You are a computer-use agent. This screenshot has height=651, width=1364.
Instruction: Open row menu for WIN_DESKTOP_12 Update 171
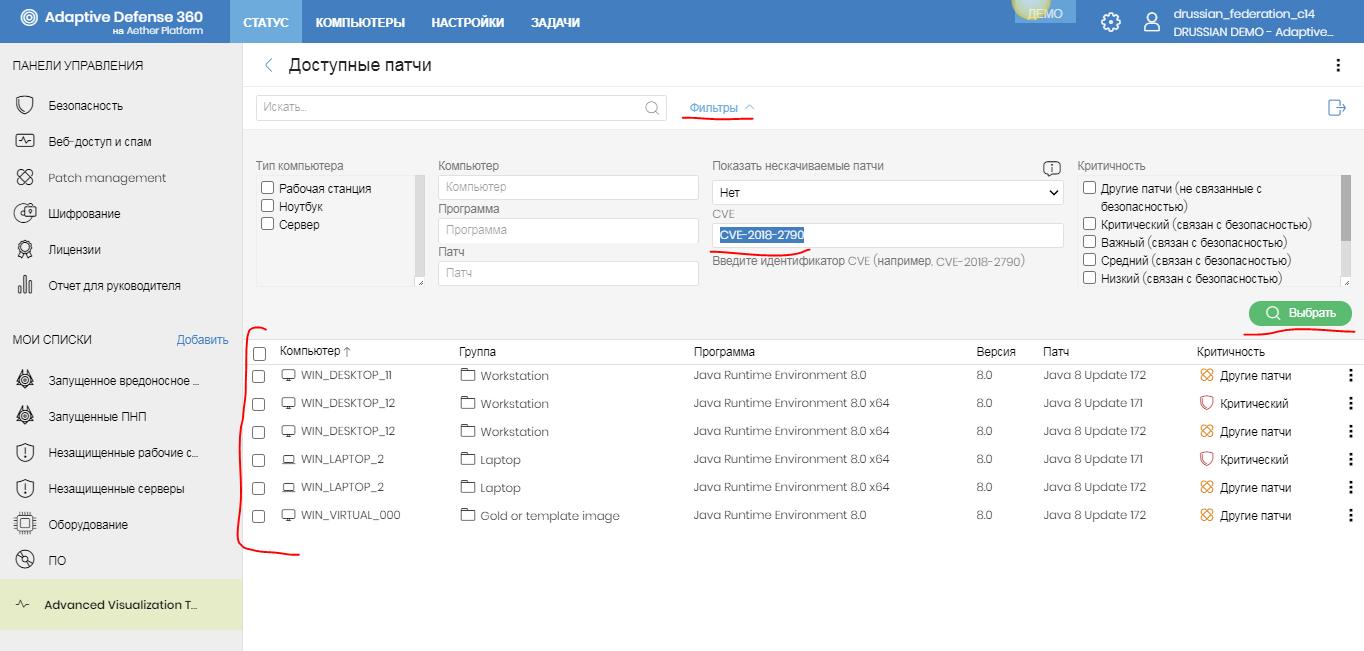click(x=1351, y=404)
